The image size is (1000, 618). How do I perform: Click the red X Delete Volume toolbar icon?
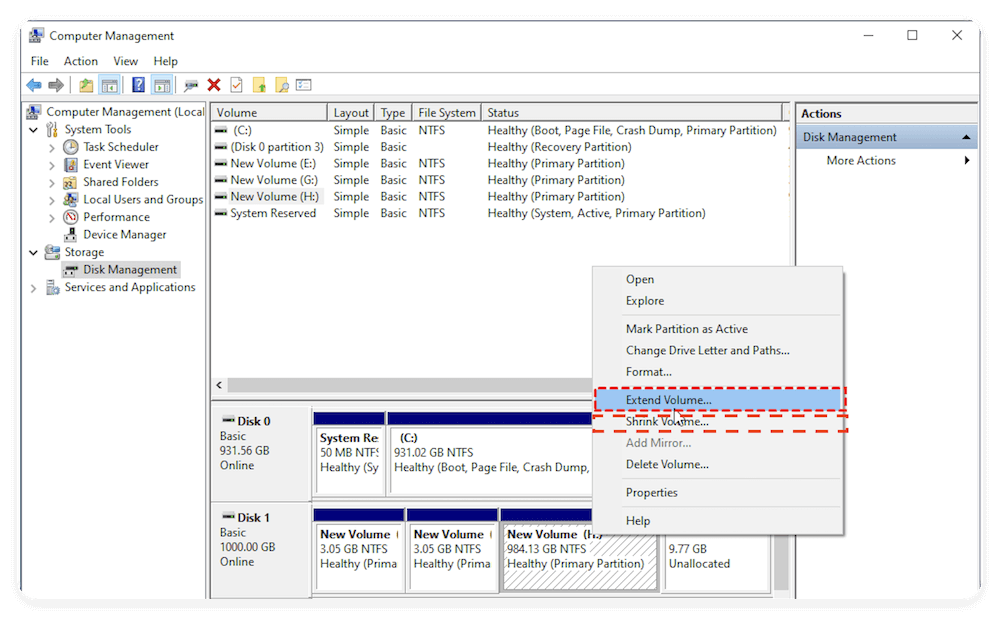coord(213,84)
